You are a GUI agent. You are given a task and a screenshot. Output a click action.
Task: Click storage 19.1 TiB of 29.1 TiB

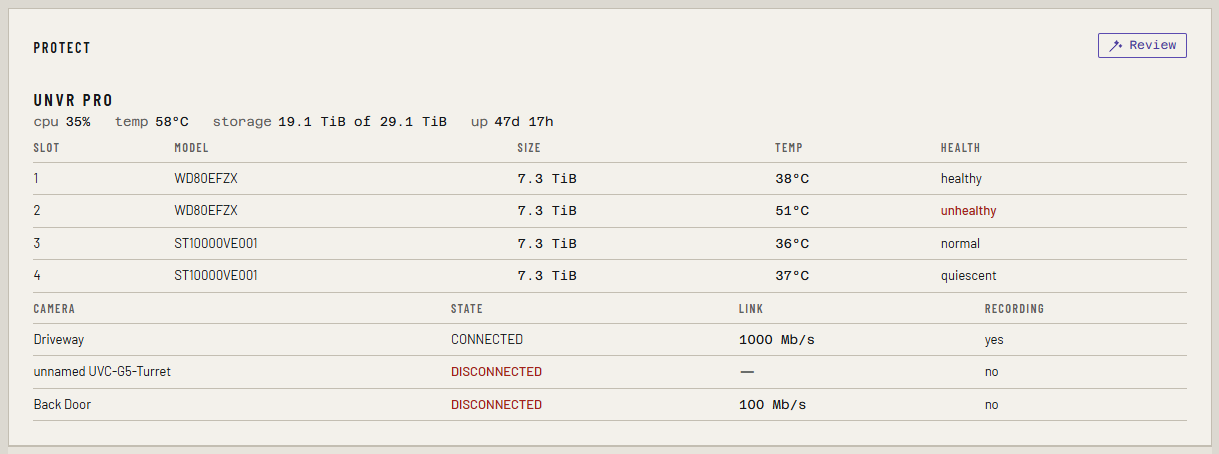[x=330, y=122]
